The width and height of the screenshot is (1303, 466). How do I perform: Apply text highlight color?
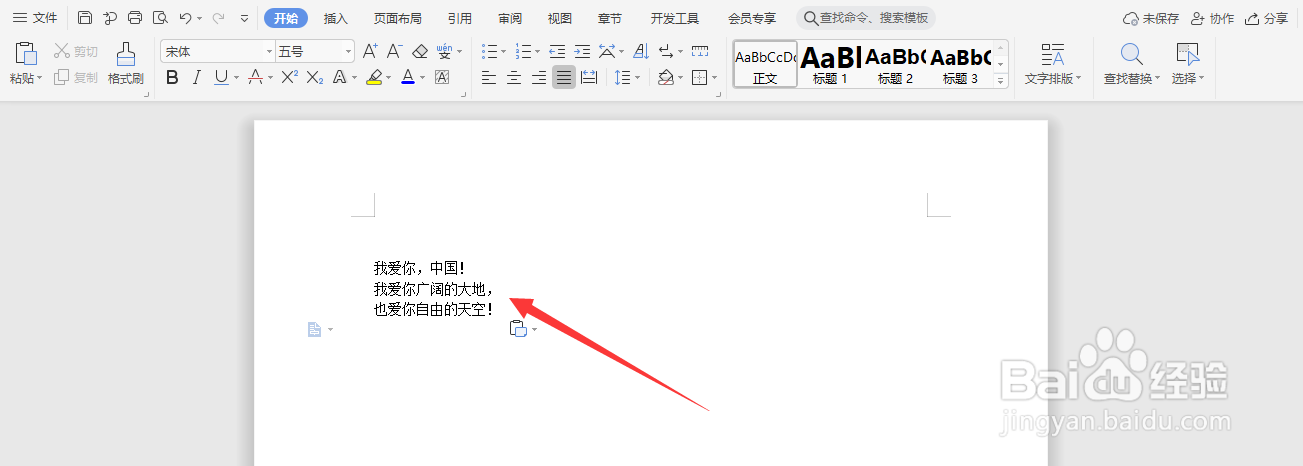pyautogui.click(x=374, y=77)
